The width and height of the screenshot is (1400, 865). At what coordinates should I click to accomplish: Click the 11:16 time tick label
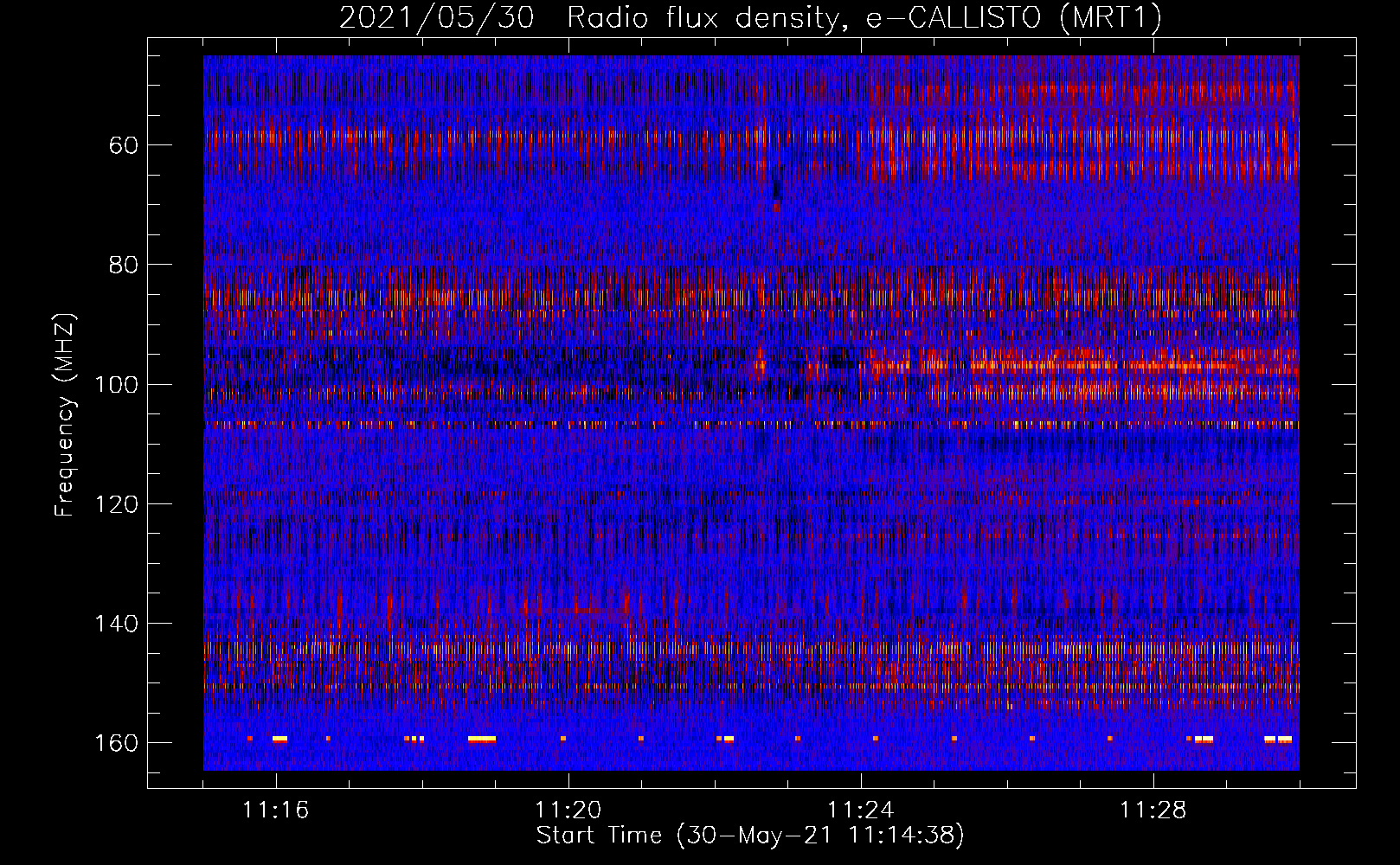click(276, 811)
